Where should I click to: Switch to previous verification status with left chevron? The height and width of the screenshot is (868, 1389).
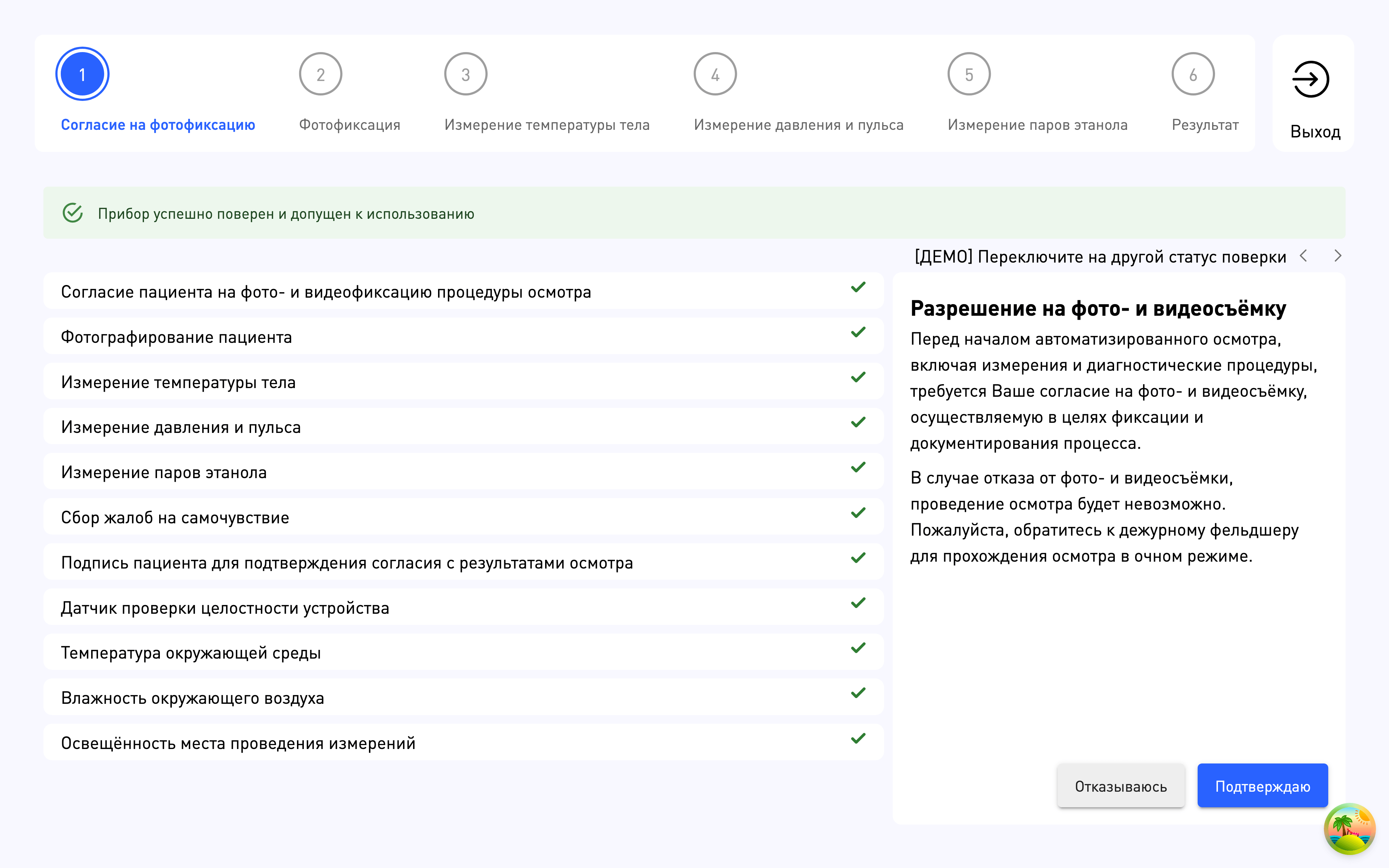[x=1304, y=256]
